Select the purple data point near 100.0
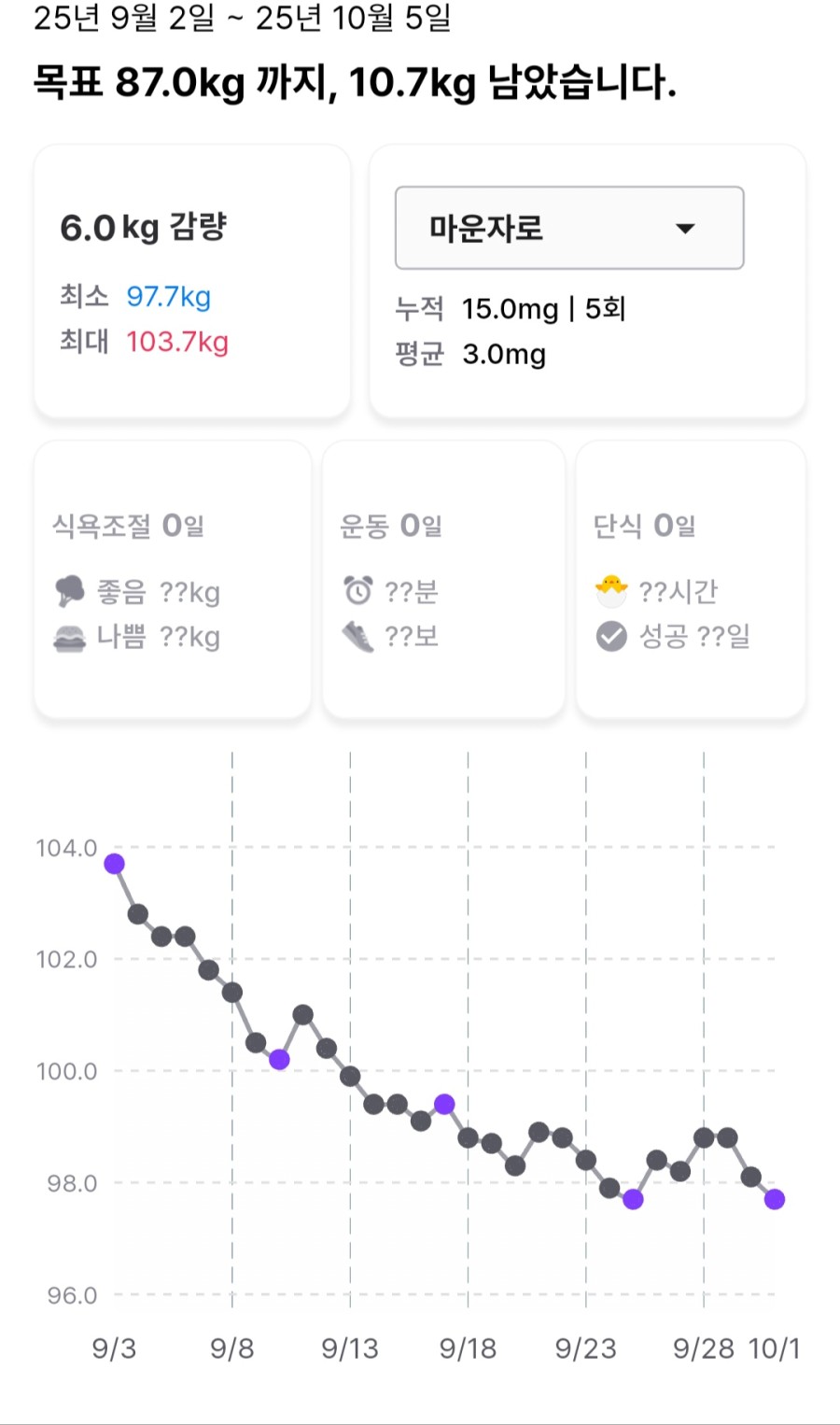The image size is (840, 1425). (279, 1059)
